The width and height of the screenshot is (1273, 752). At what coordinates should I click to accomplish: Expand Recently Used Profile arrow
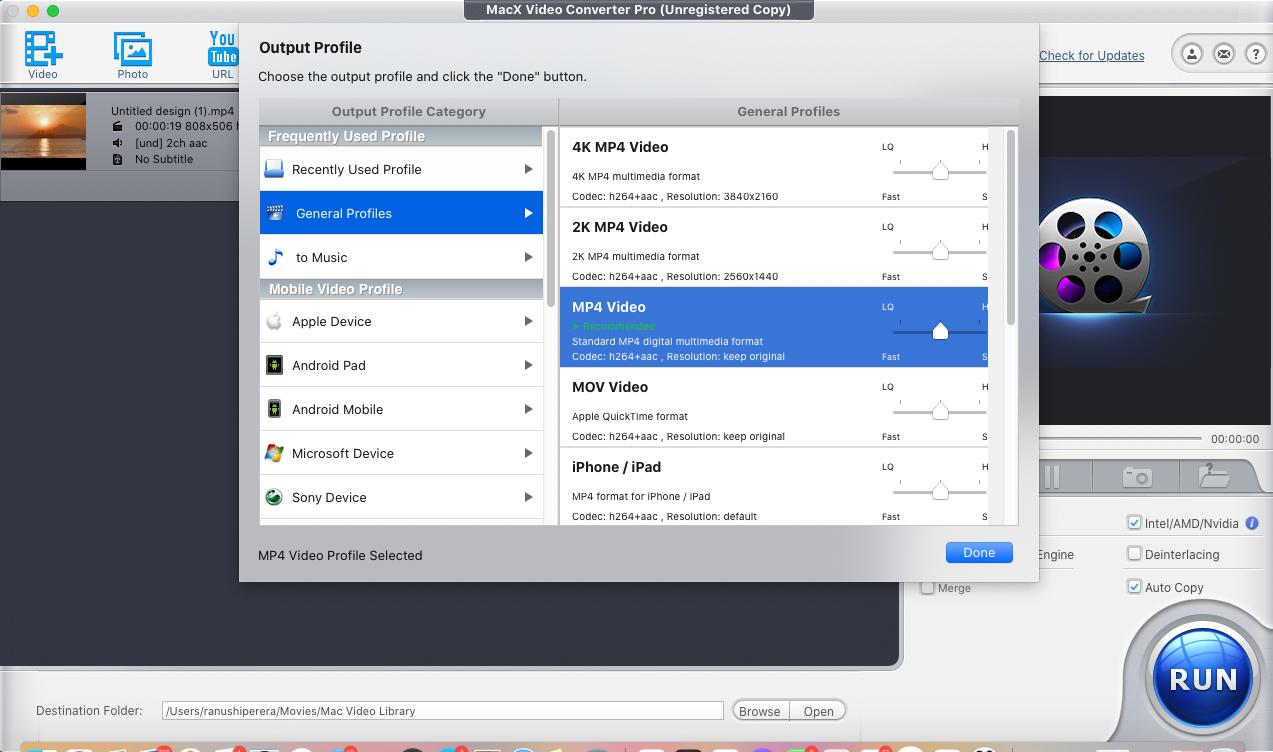528,169
